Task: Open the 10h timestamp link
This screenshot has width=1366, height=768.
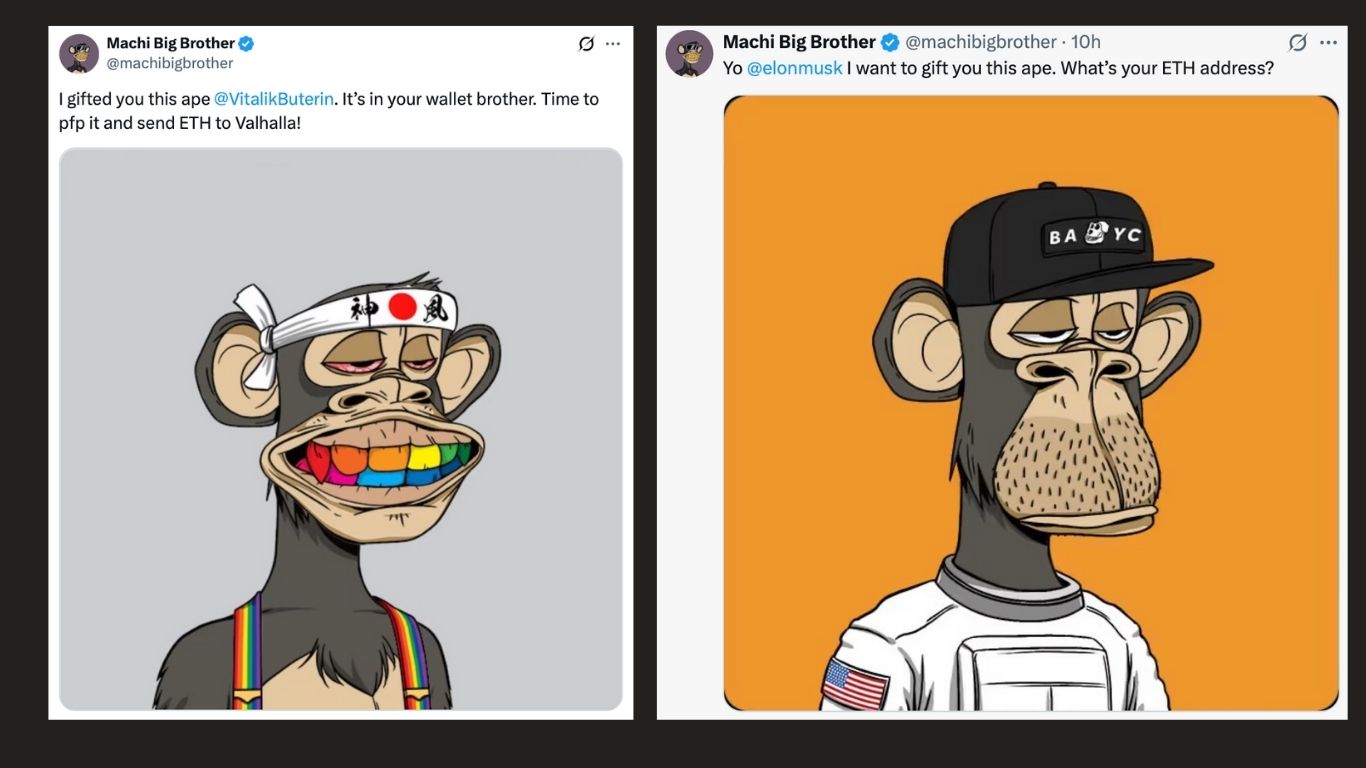Action: pos(1086,42)
